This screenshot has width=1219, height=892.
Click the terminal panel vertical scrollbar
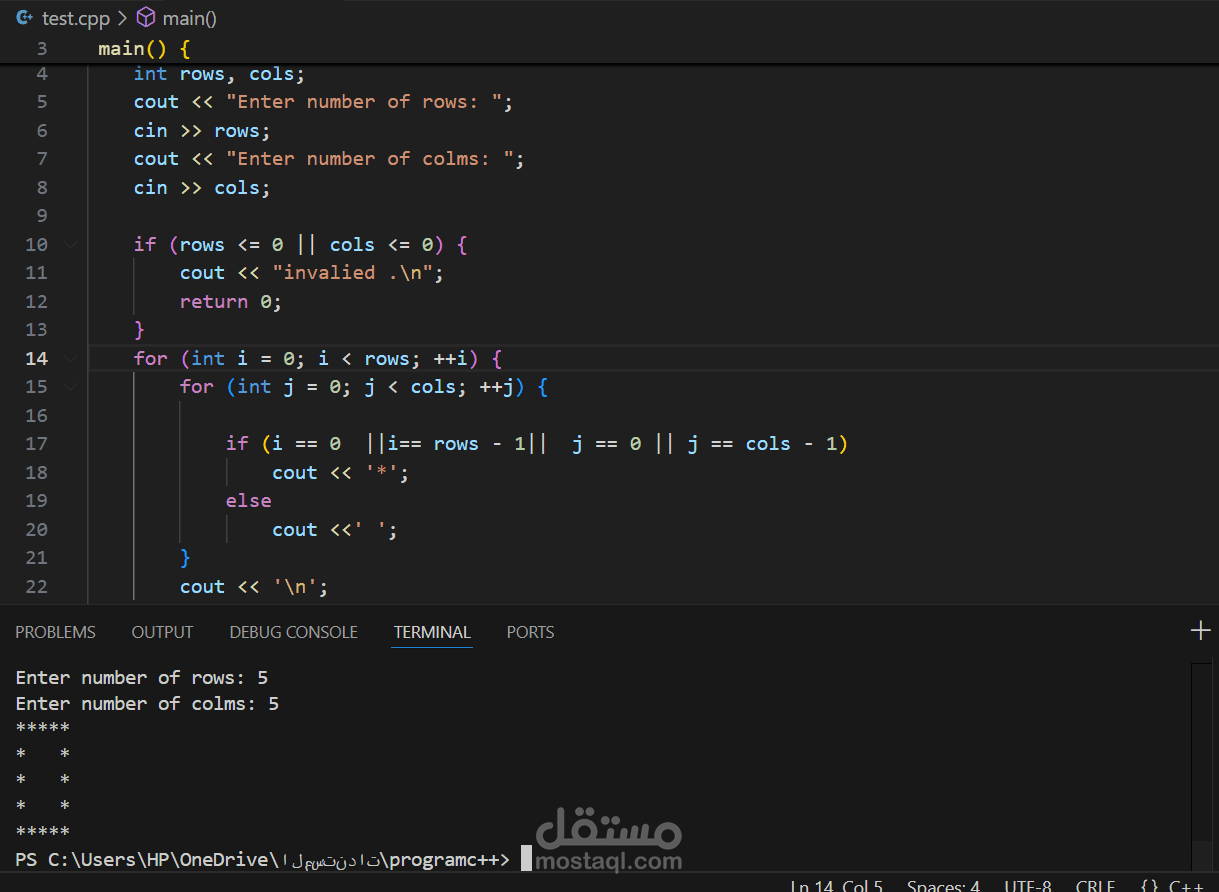coord(1201,765)
